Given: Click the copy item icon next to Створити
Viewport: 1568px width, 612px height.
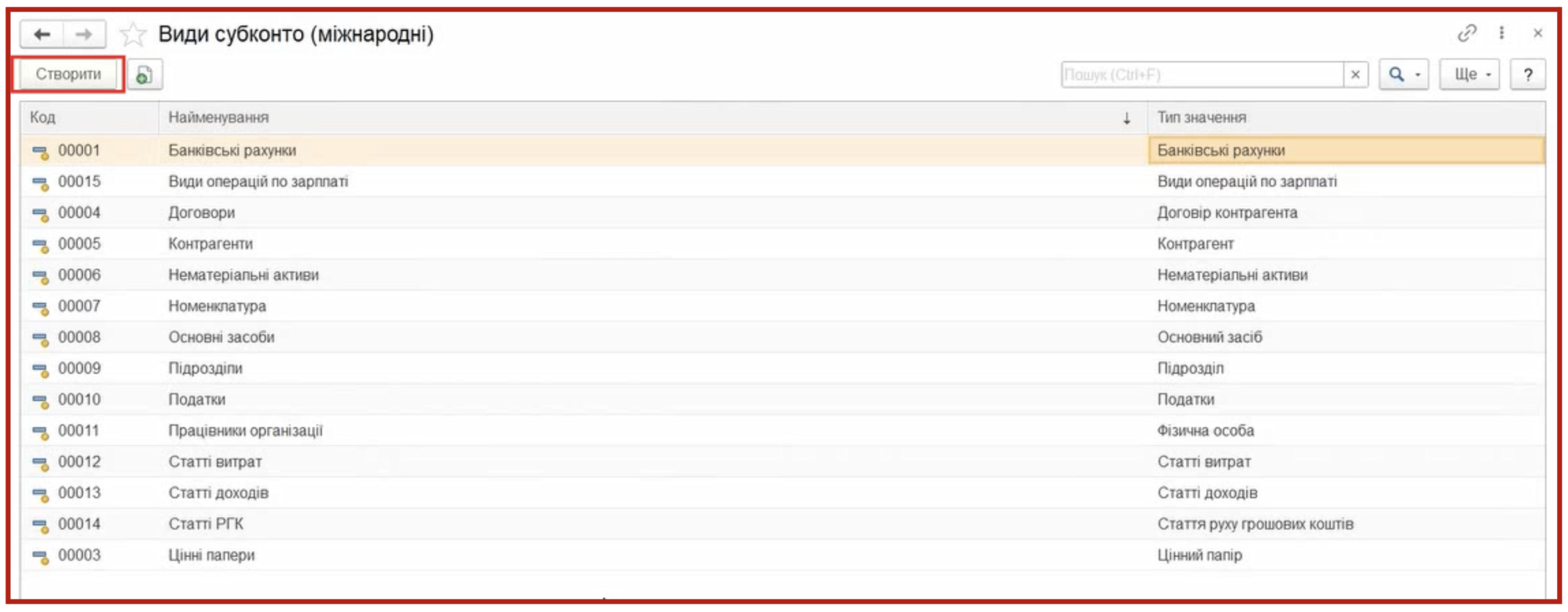Looking at the screenshot, I should 144,75.
